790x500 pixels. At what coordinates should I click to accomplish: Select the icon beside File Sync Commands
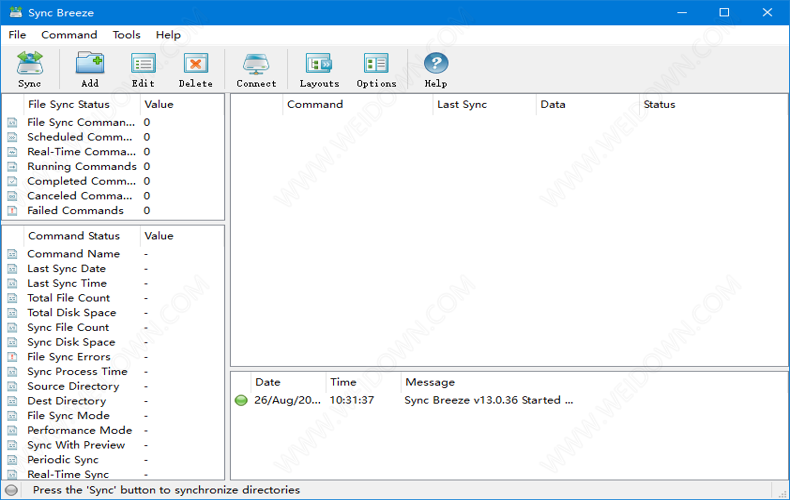13,122
